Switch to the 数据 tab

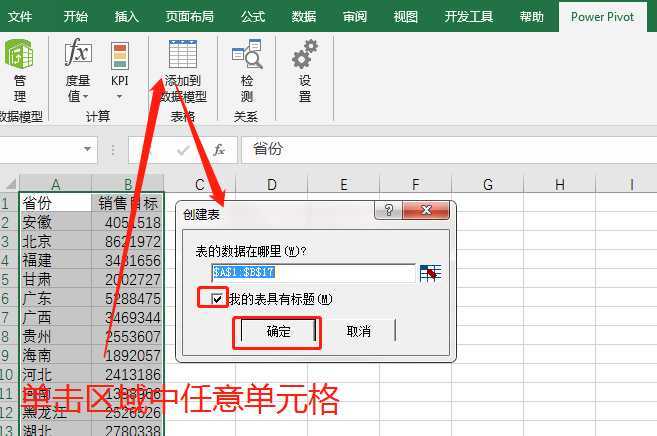pyautogui.click(x=304, y=16)
